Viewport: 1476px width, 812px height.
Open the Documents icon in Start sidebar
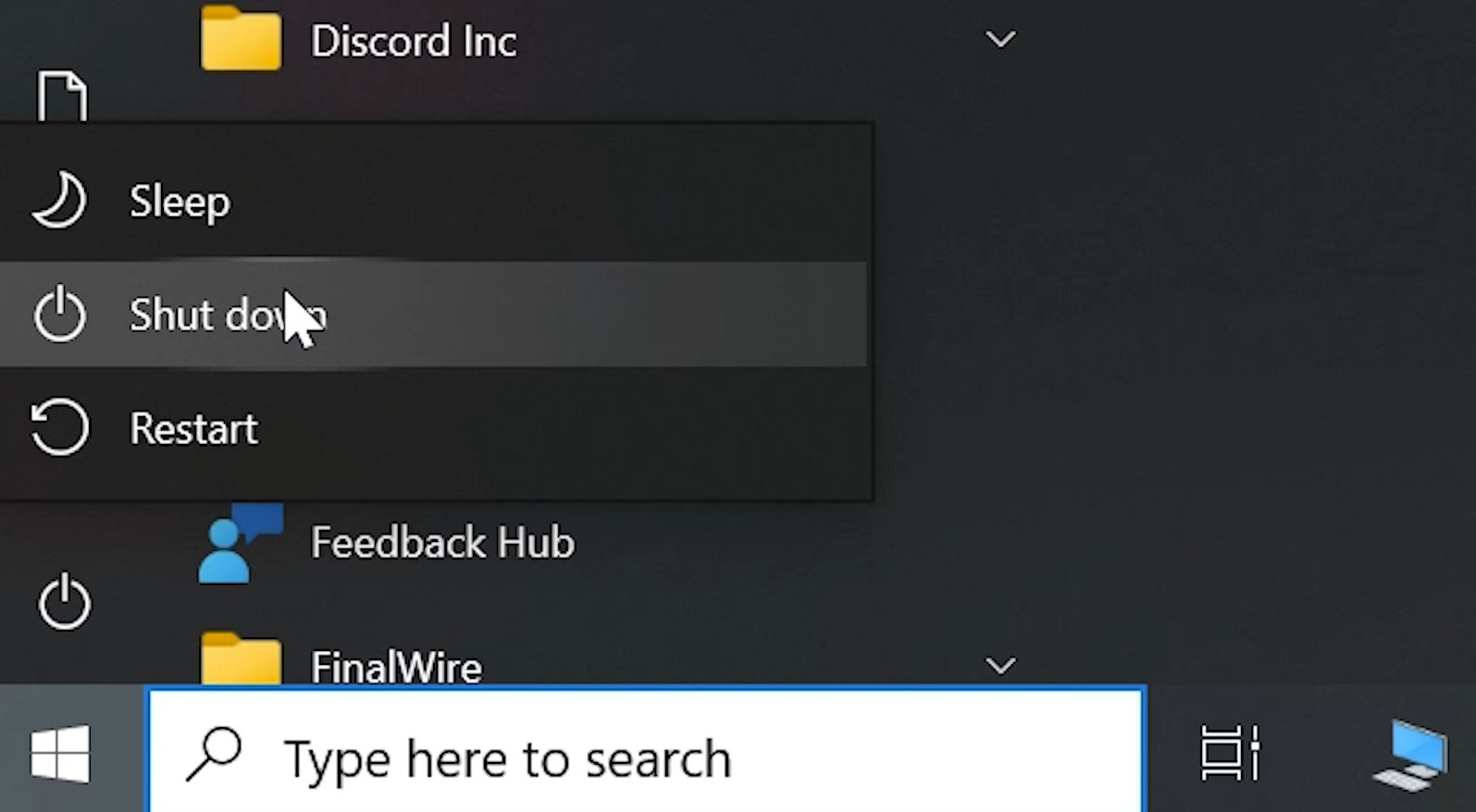(x=62, y=97)
